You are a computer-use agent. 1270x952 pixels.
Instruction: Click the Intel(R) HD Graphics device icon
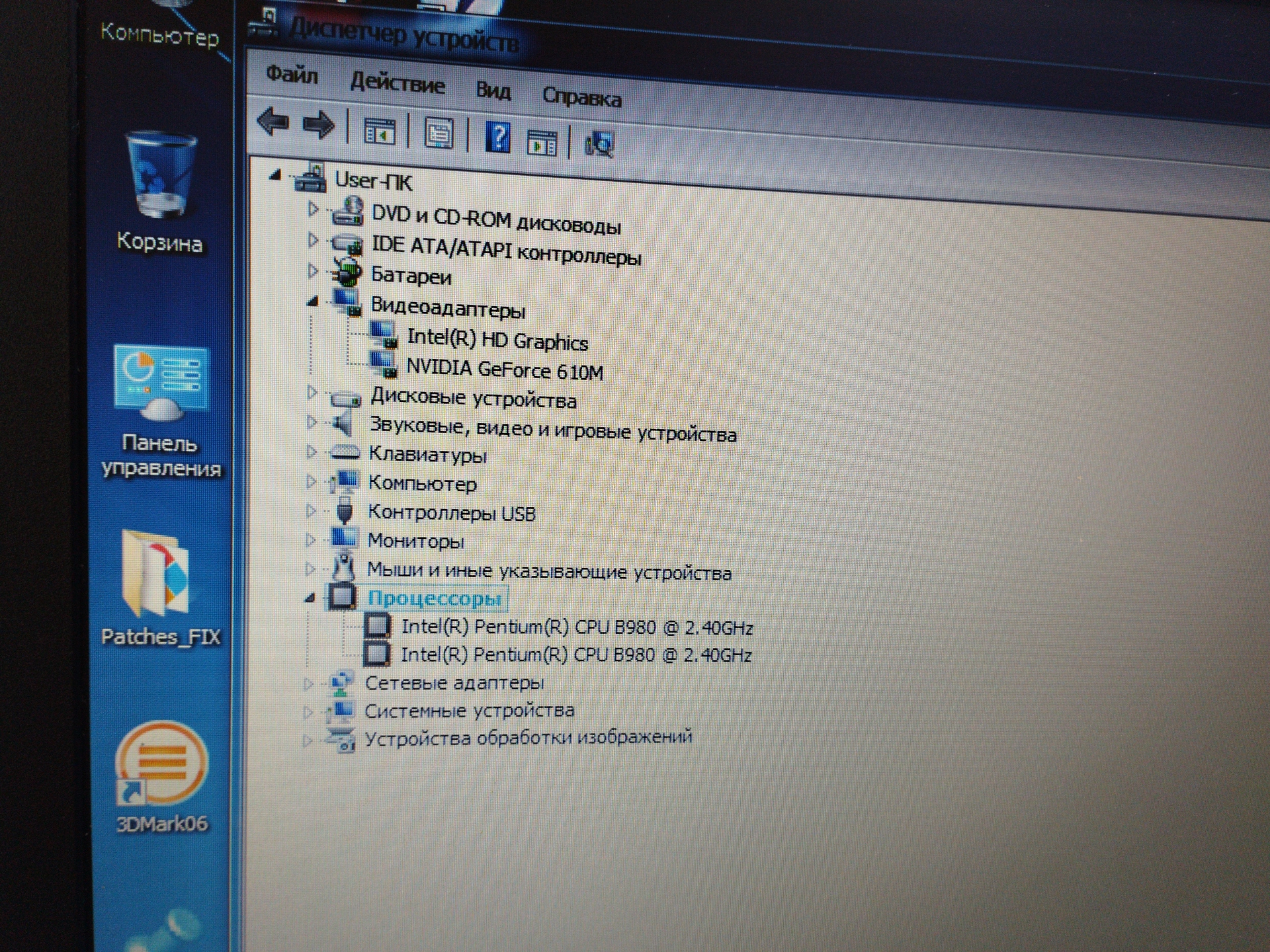[x=383, y=335]
